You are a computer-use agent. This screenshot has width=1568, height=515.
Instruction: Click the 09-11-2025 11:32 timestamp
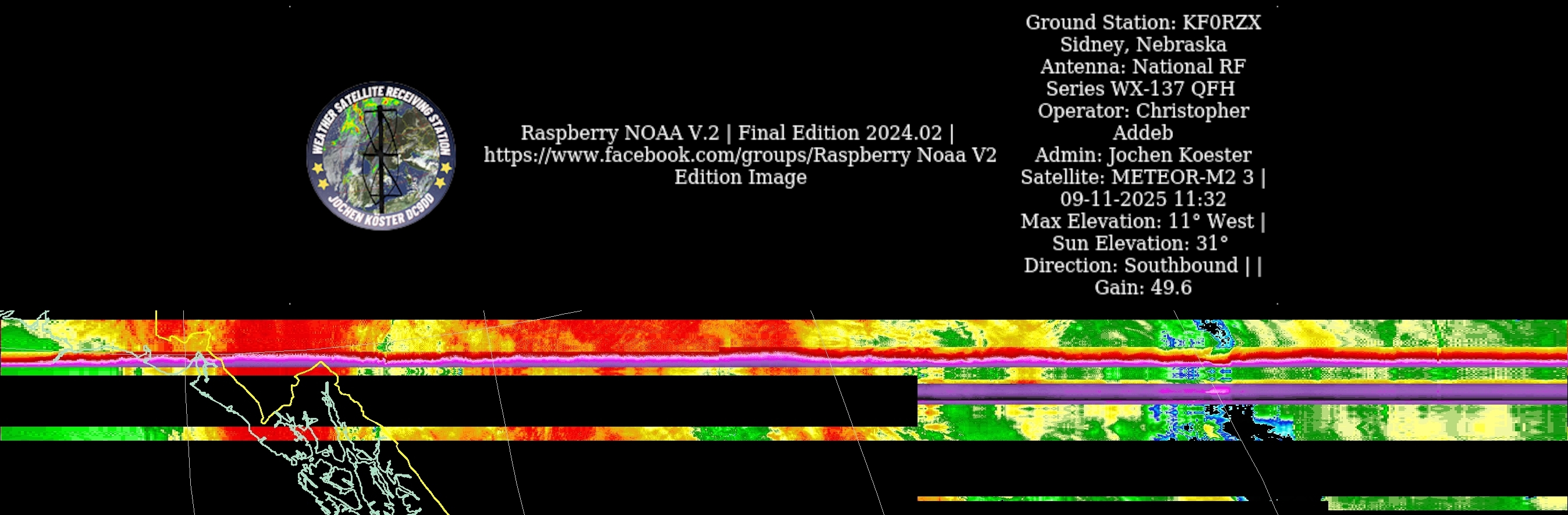tap(1143, 199)
